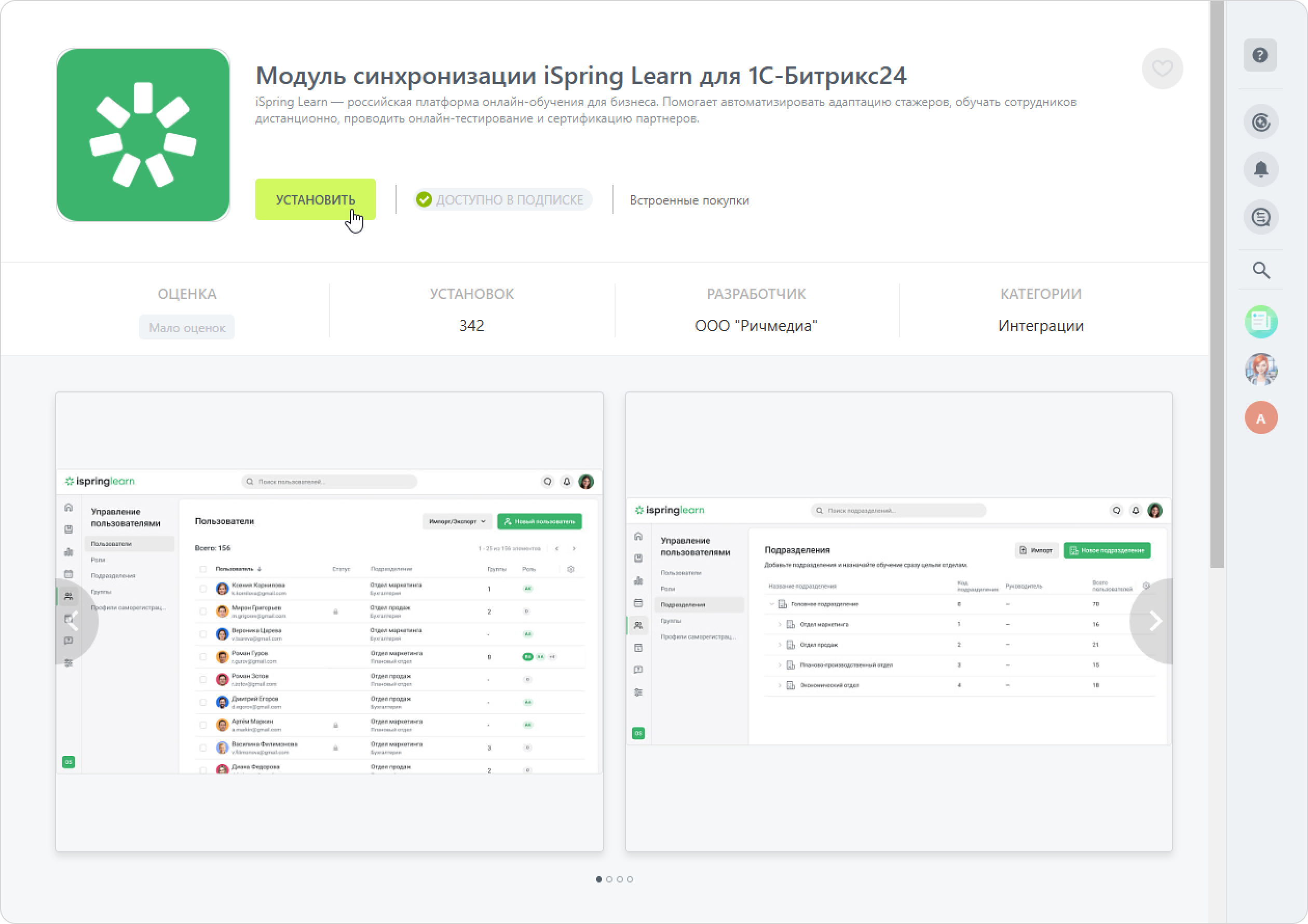
Task: Open the Интеграции category
Action: [1041, 326]
